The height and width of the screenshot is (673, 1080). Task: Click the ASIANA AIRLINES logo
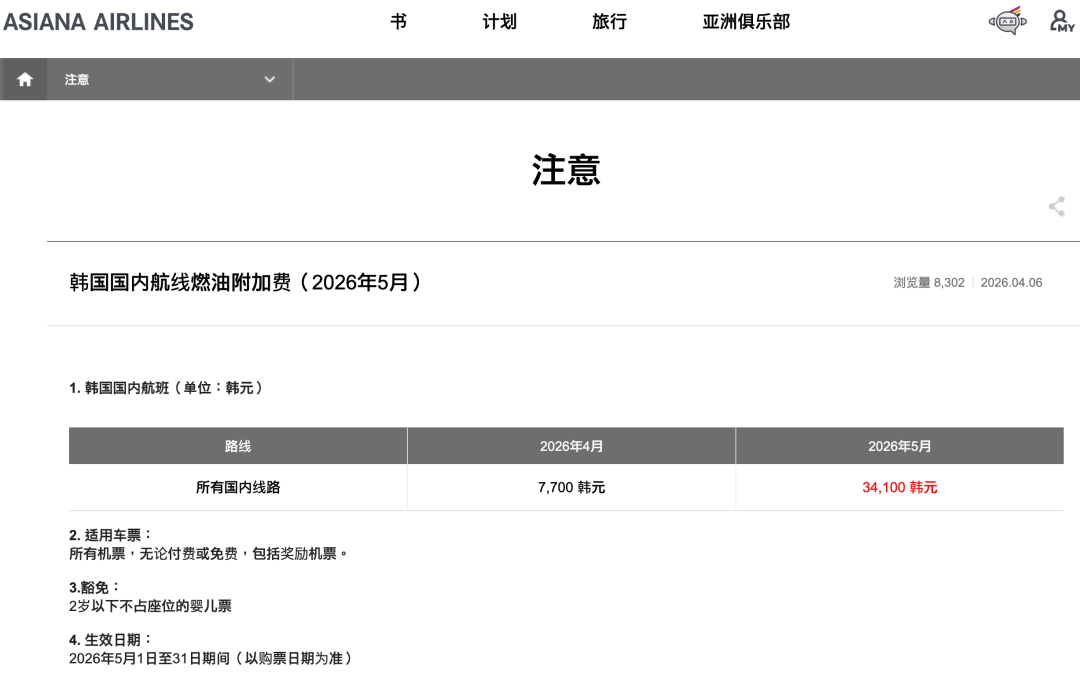98,22
